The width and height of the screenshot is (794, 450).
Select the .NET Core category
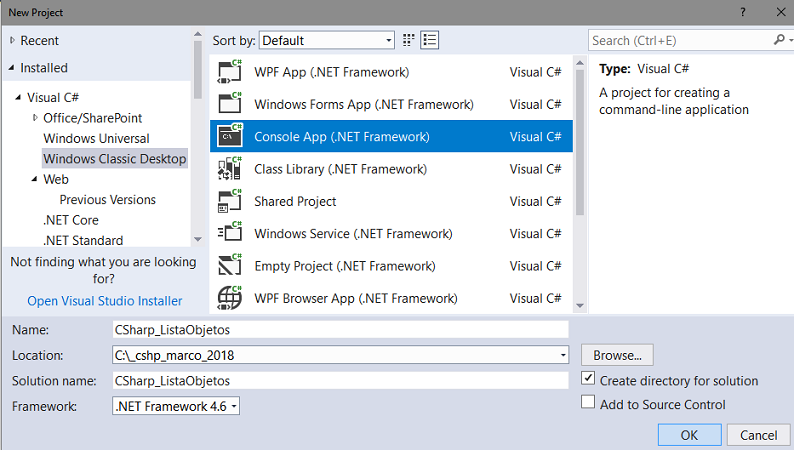[x=71, y=220]
